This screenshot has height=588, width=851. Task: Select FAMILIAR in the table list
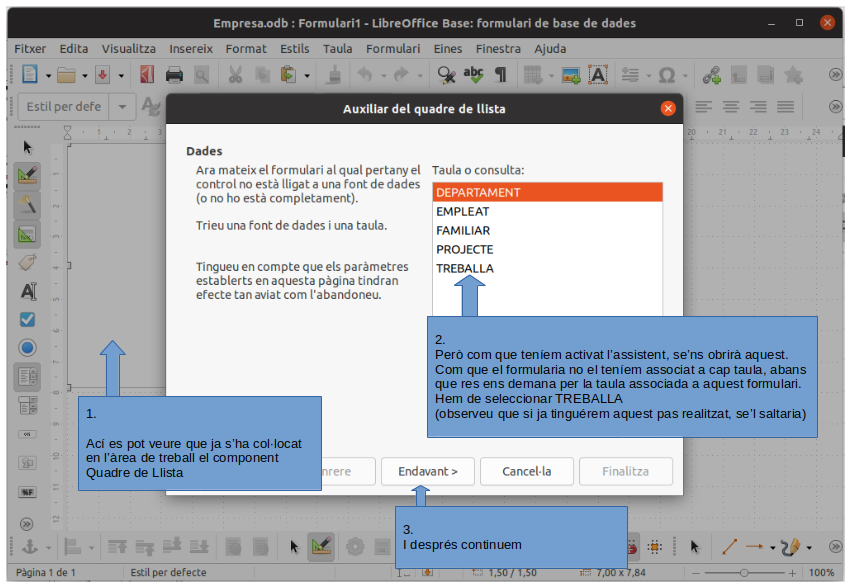pyautogui.click(x=548, y=230)
